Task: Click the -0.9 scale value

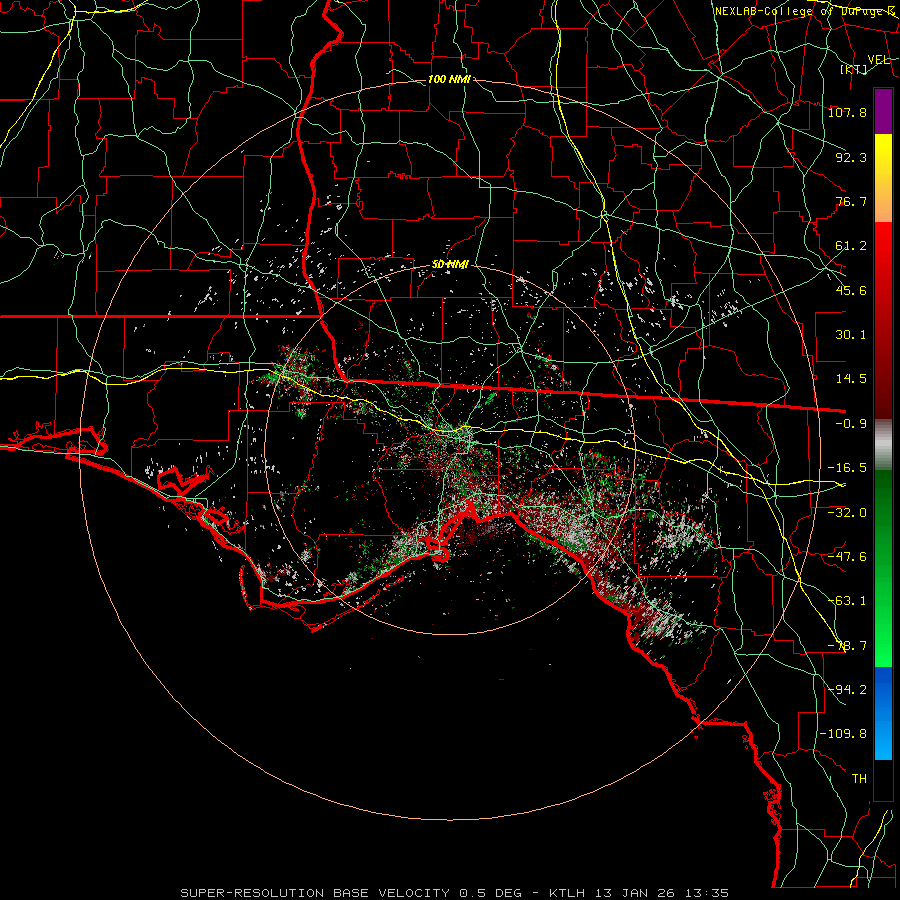Action: (851, 424)
